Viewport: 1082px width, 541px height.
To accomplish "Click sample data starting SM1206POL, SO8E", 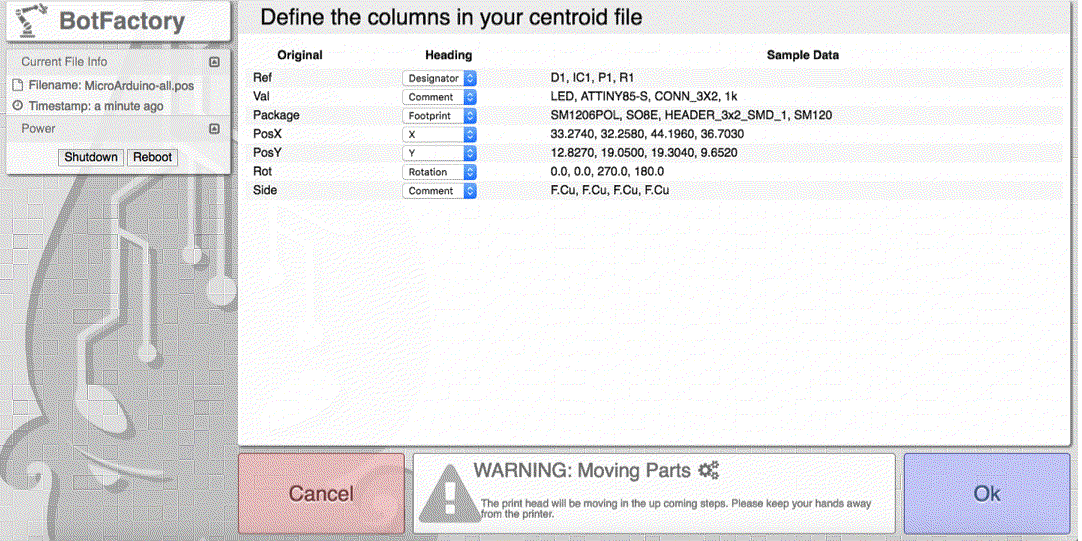I will pos(691,116).
